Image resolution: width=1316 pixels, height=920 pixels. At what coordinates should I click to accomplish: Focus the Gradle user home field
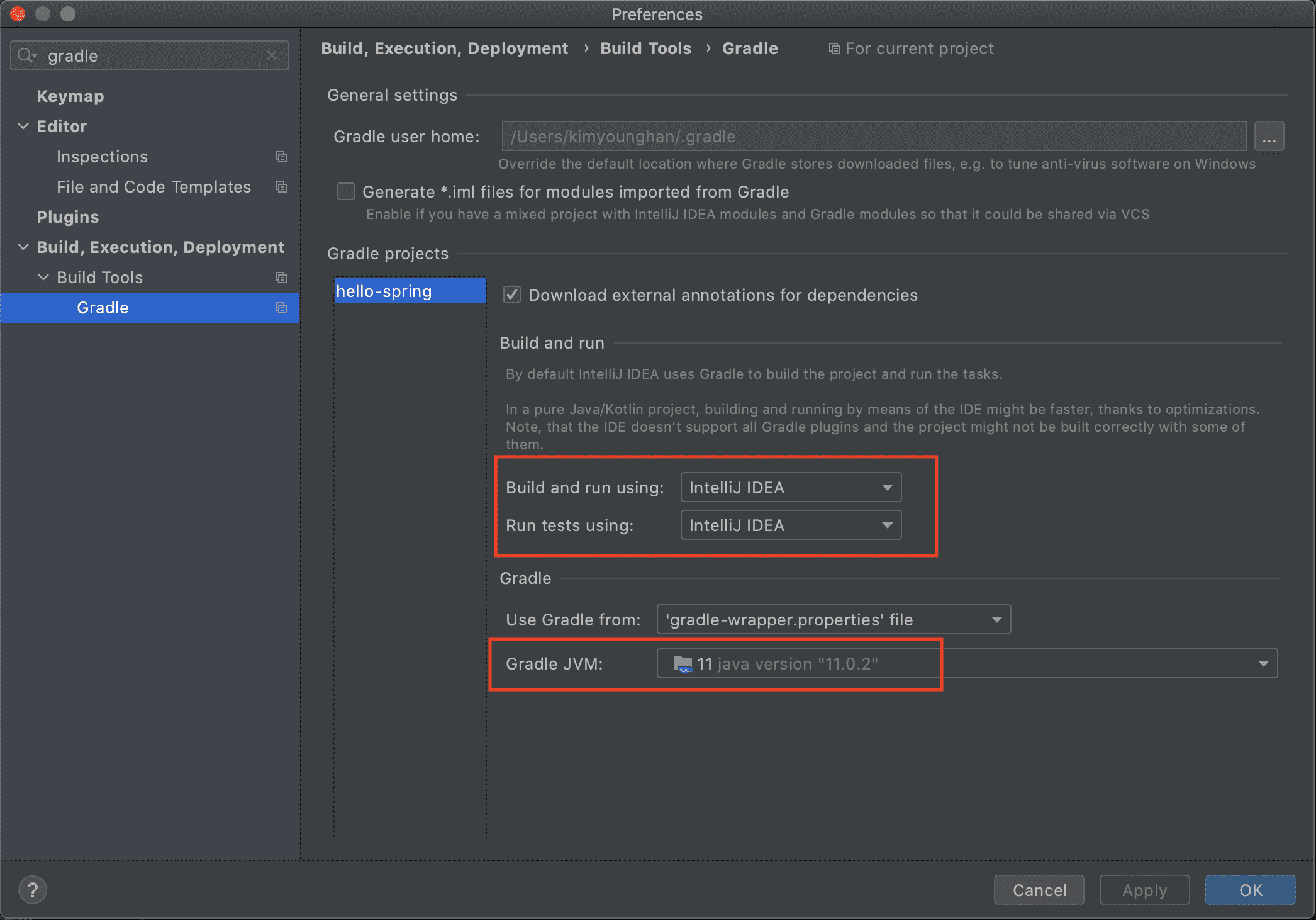tap(874, 137)
